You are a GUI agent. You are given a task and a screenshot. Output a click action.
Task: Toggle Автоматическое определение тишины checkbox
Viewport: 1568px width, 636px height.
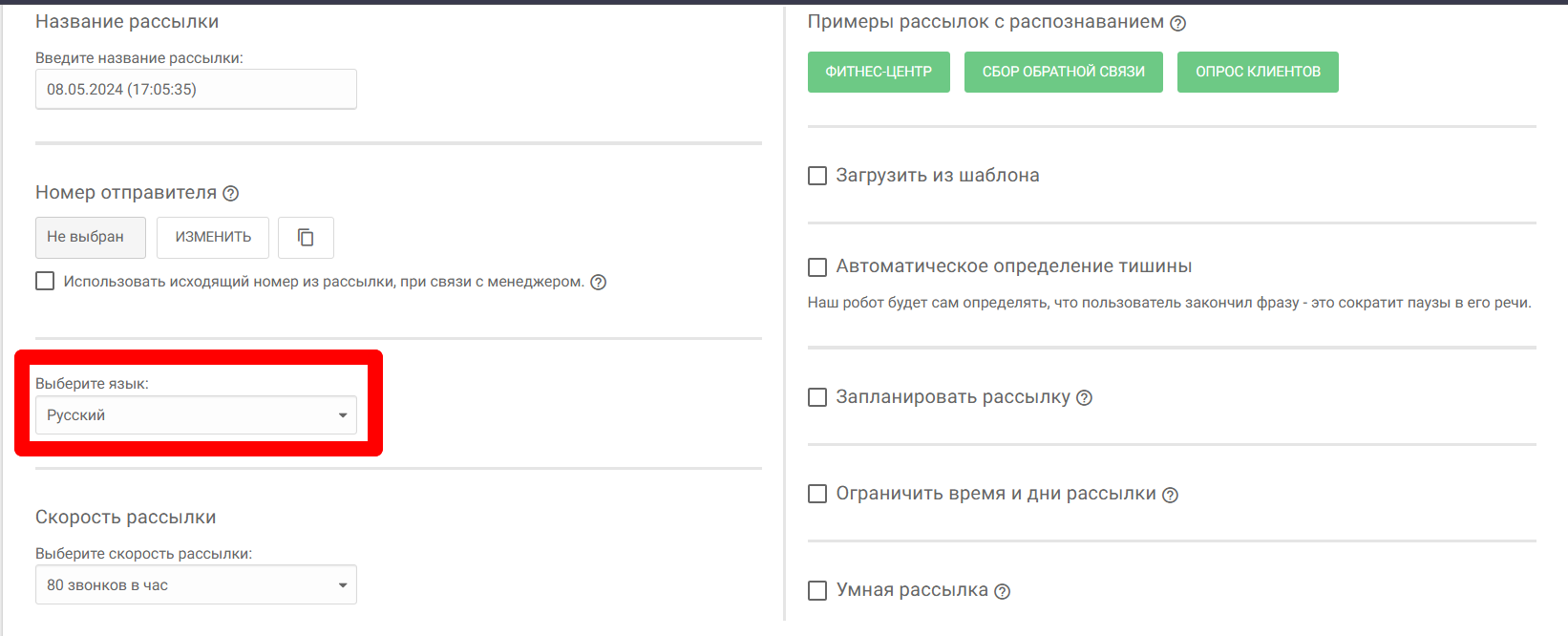coord(817,266)
